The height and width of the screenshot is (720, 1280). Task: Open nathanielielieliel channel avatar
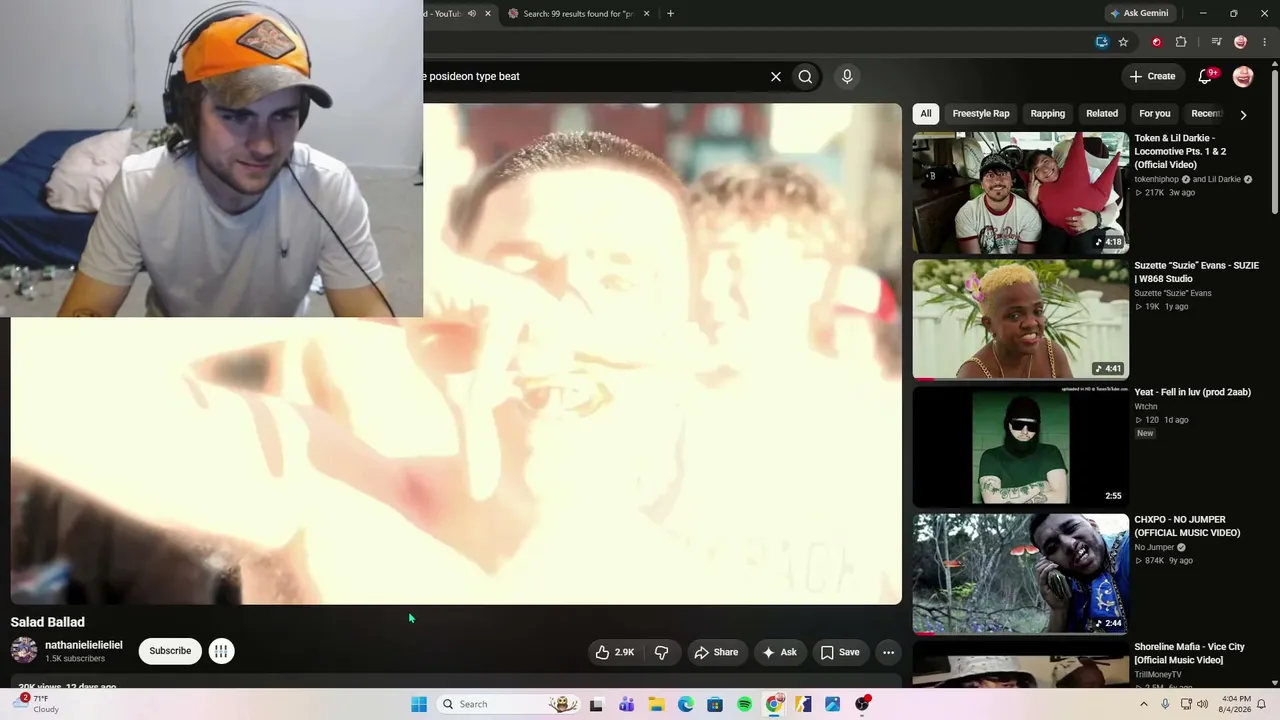point(24,651)
